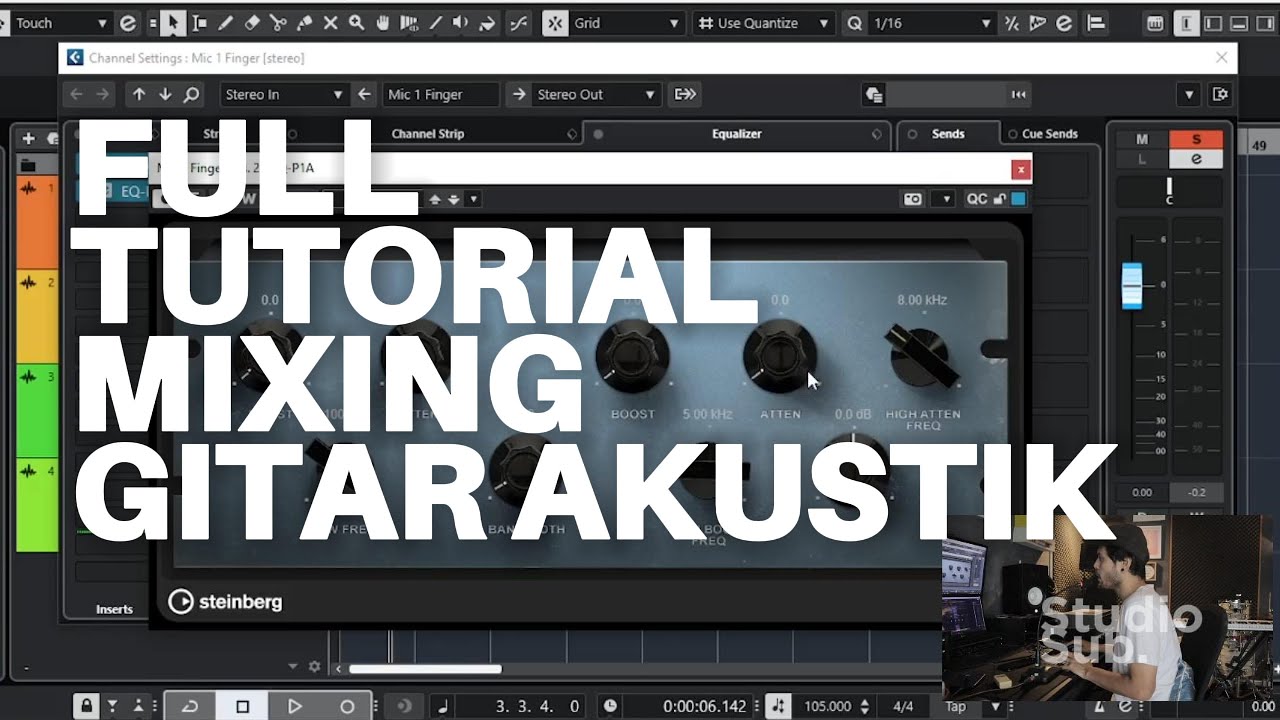Open track list settings gear
Screen dimensions: 1280x720
coord(314,666)
